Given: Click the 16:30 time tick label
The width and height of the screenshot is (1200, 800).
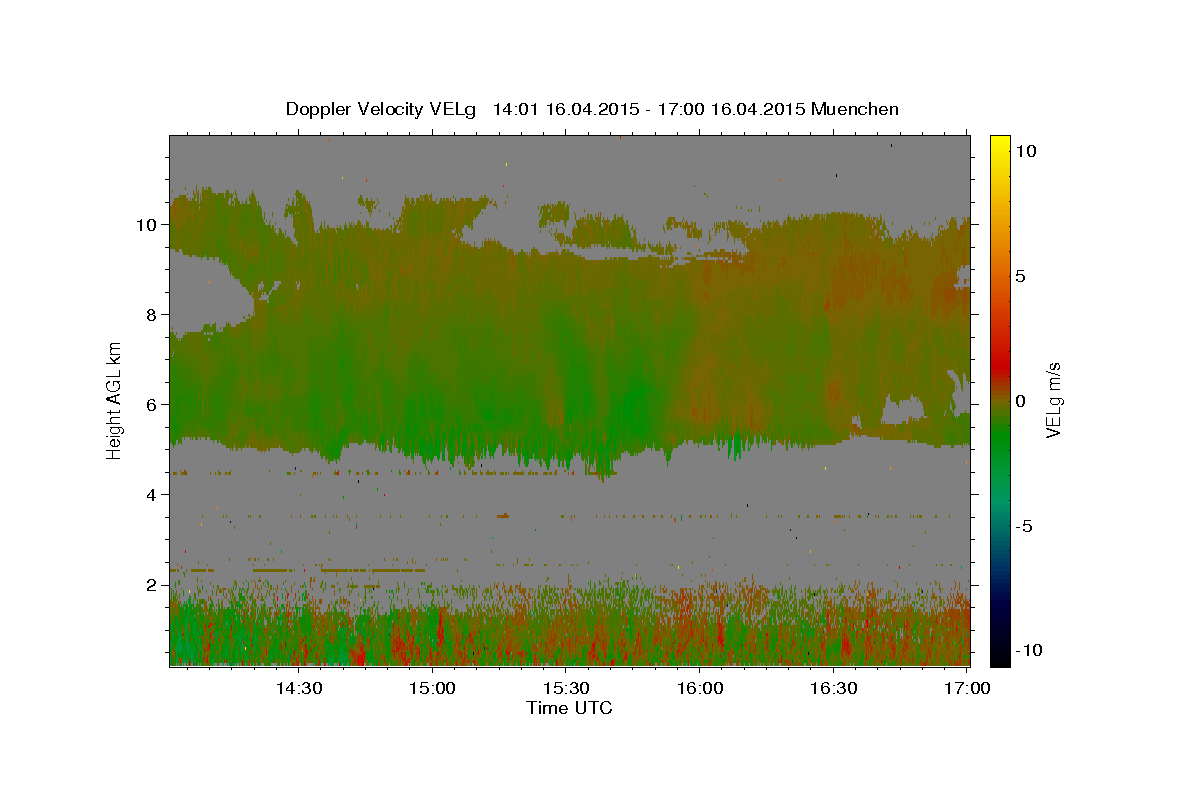Looking at the screenshot, I should [833, 689].
